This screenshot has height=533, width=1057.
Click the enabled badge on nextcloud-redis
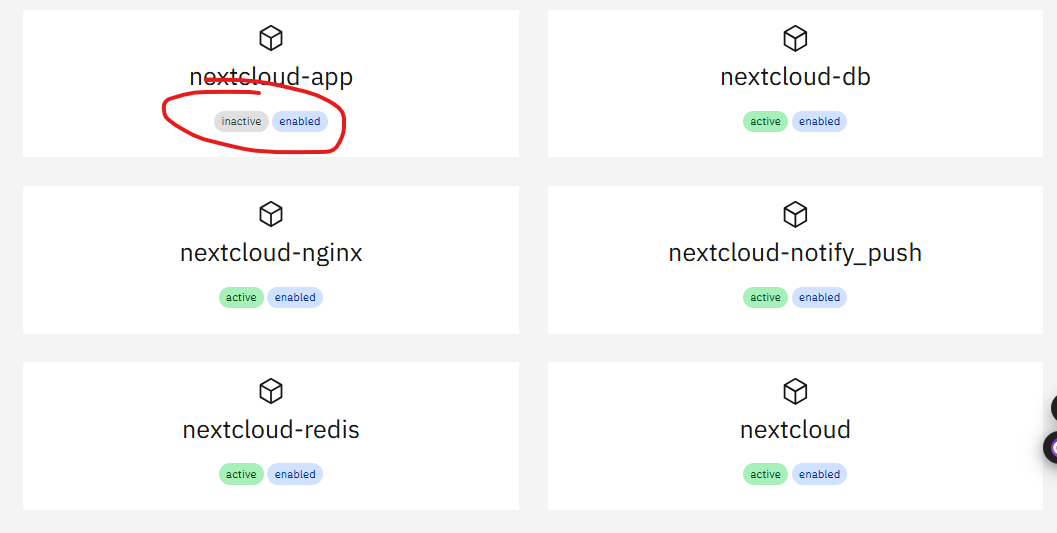[295, 474]
